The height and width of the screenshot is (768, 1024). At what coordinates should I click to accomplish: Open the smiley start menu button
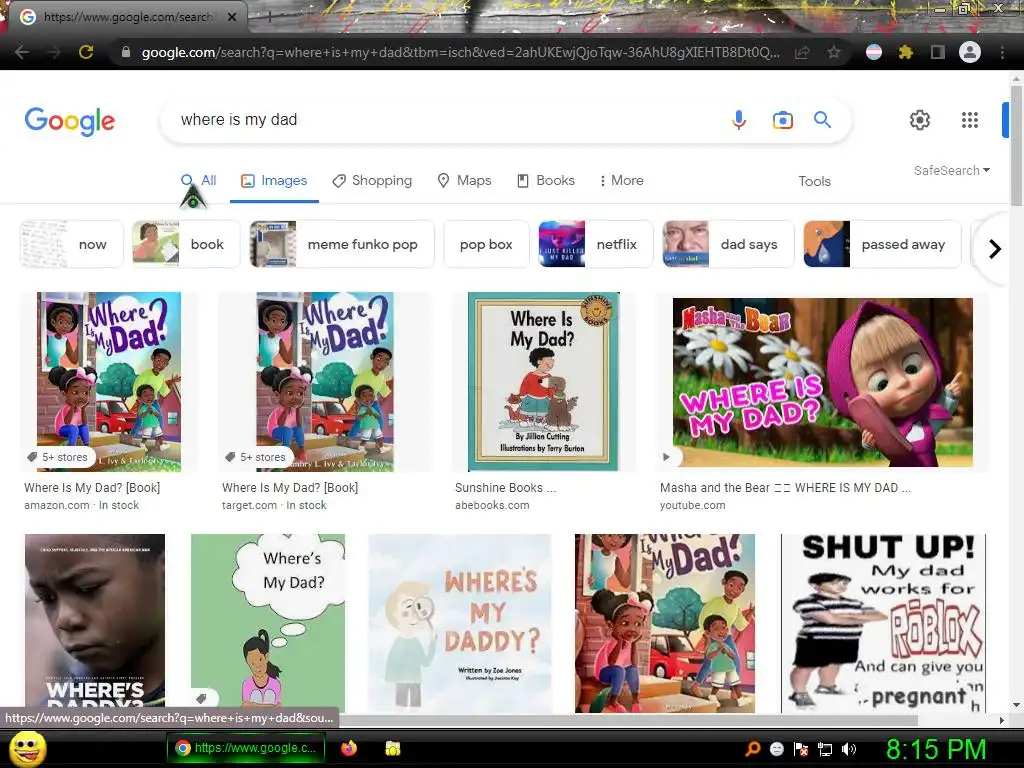pyautogui.click(x=27, y=749)
